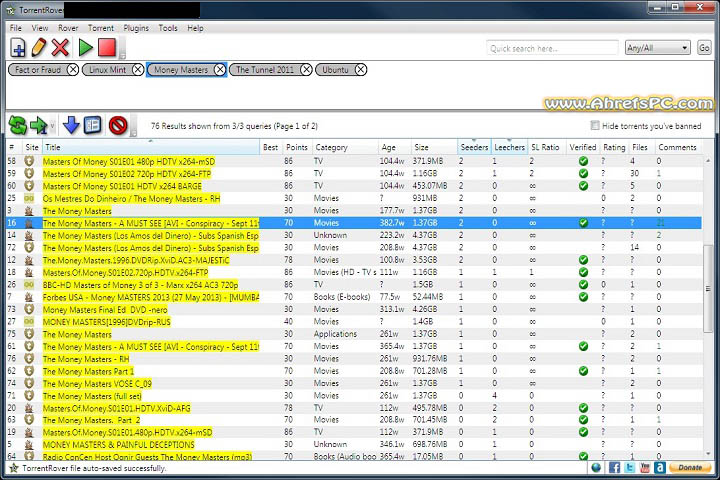Select row 'The.Money.Masters.1996.DVDRip.XviD.AC3-MAJESTiC'
This screenshot has width=720, height=480.
pyautogui.click(x=354, y=260)
